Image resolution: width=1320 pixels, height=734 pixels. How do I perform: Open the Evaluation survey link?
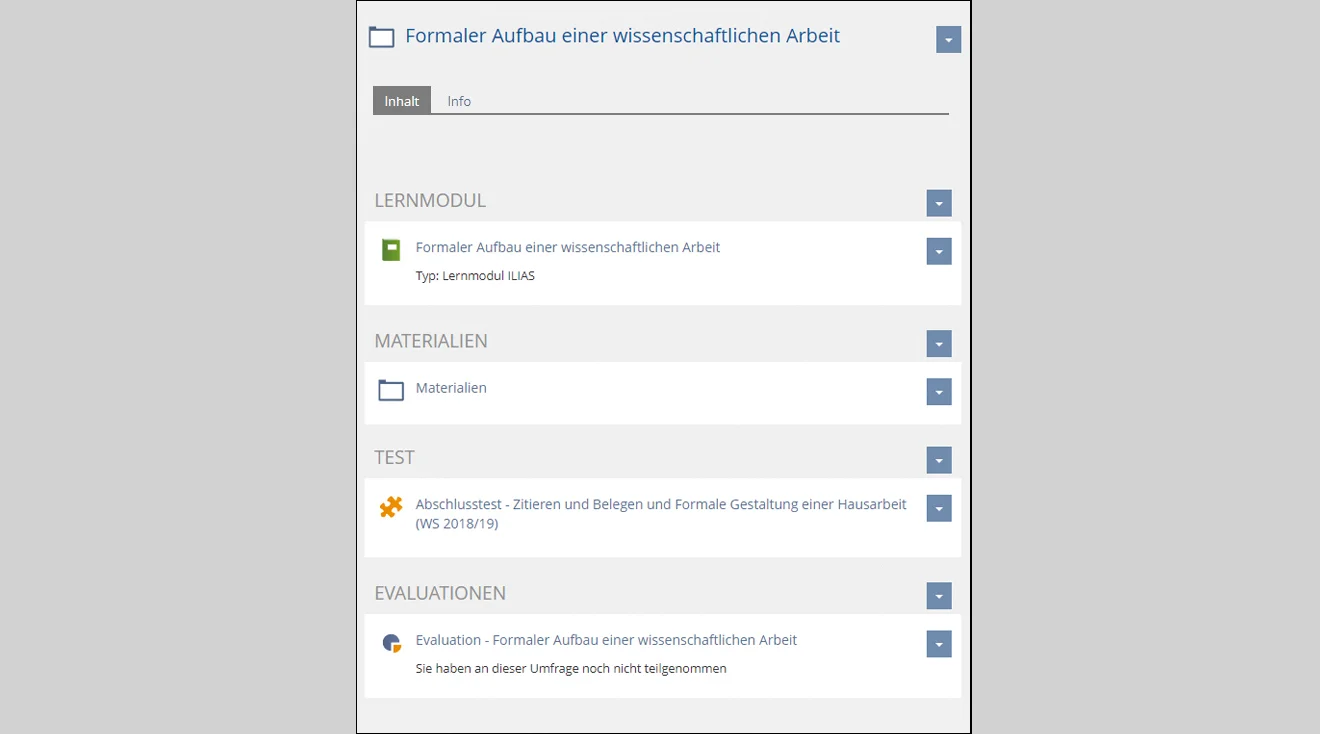tap(606, 639)
